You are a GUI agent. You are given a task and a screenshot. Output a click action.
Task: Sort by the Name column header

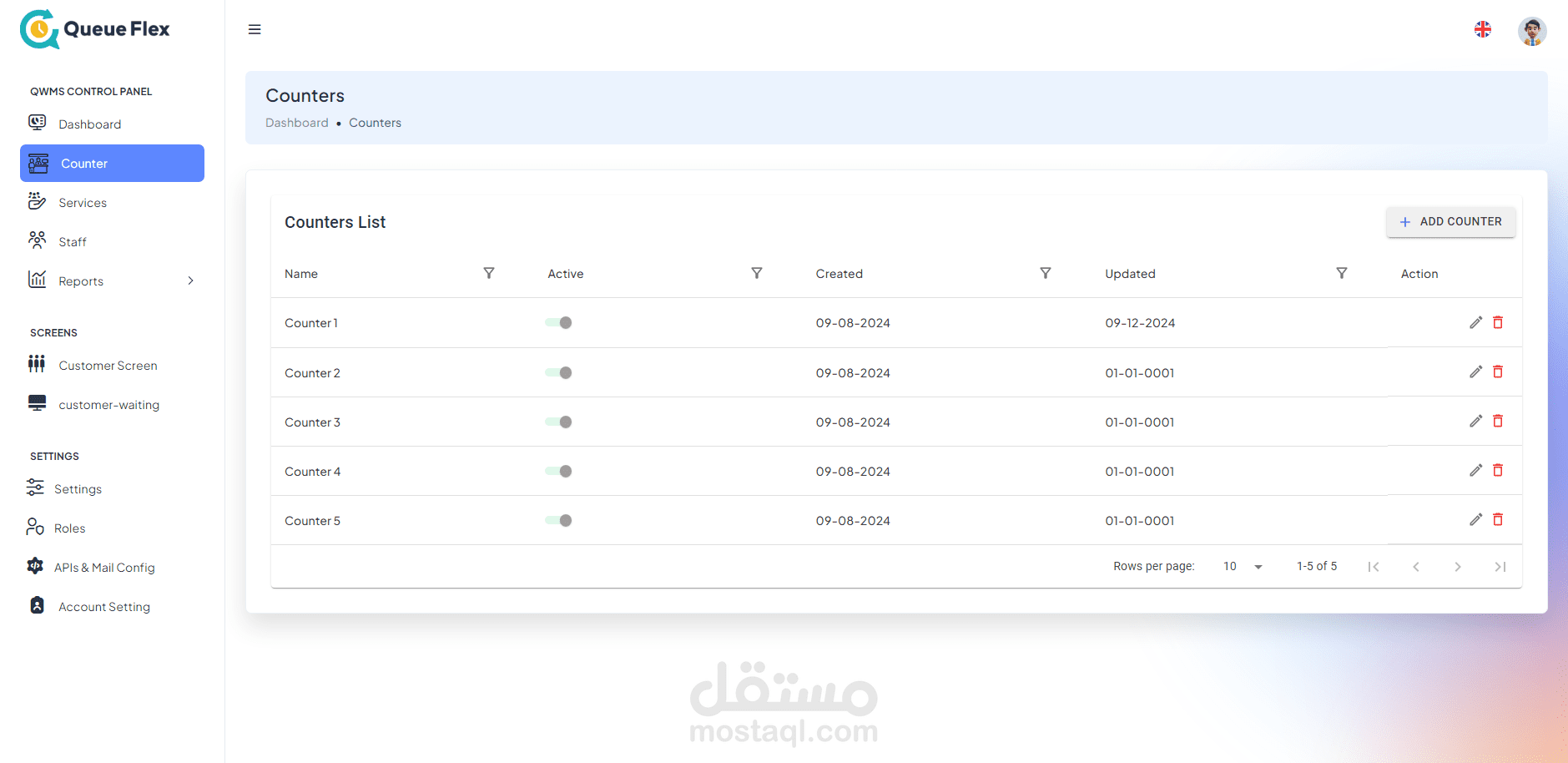(301, 274)
